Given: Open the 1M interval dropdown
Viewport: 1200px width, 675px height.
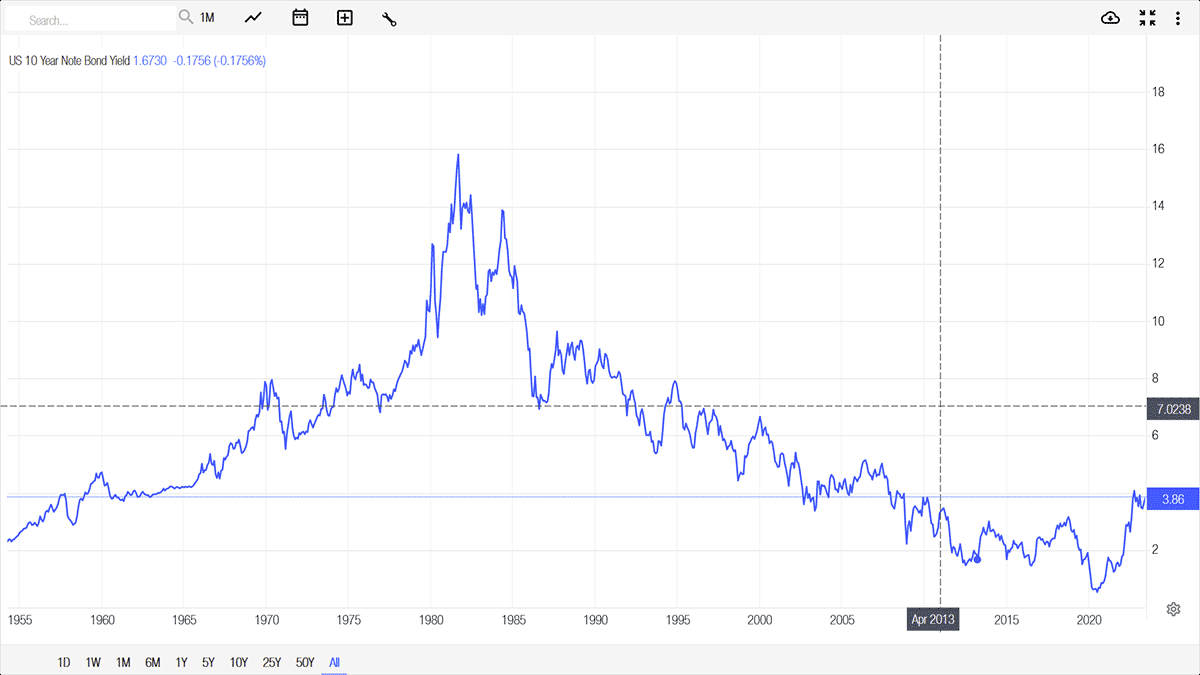Looking at the screenshot, I should coord(207,18).
